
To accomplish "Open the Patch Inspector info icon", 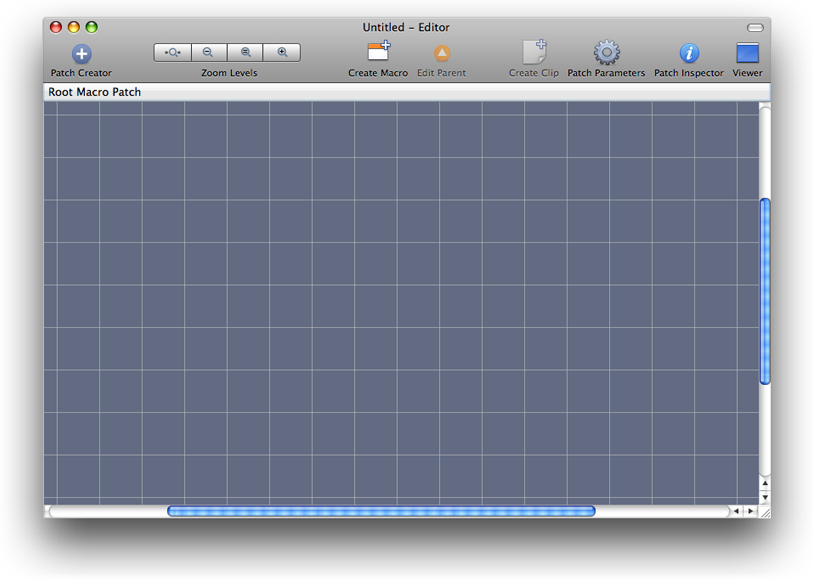I will pyautogui.click(x=688, y=53).
